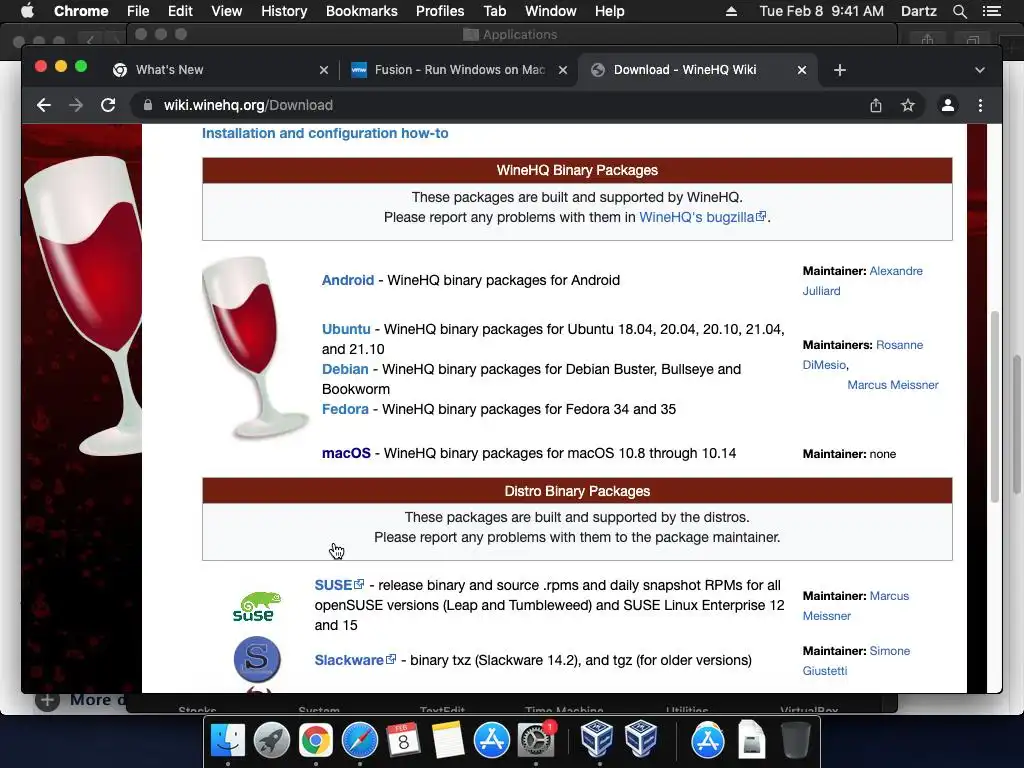Open the Tab menu

pyautogui.click(x=495, y=11)
